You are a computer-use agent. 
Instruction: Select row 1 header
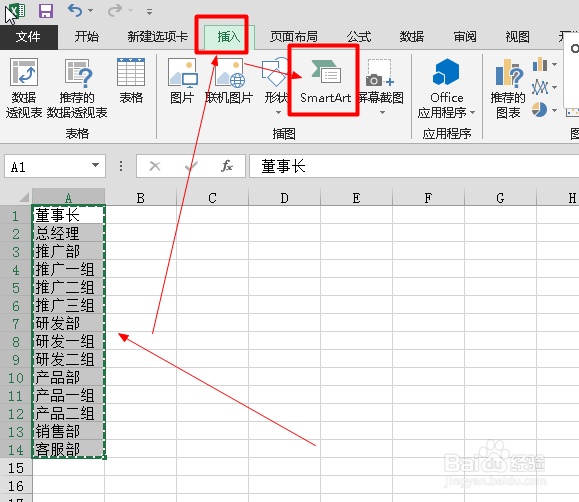click(16, 215)
